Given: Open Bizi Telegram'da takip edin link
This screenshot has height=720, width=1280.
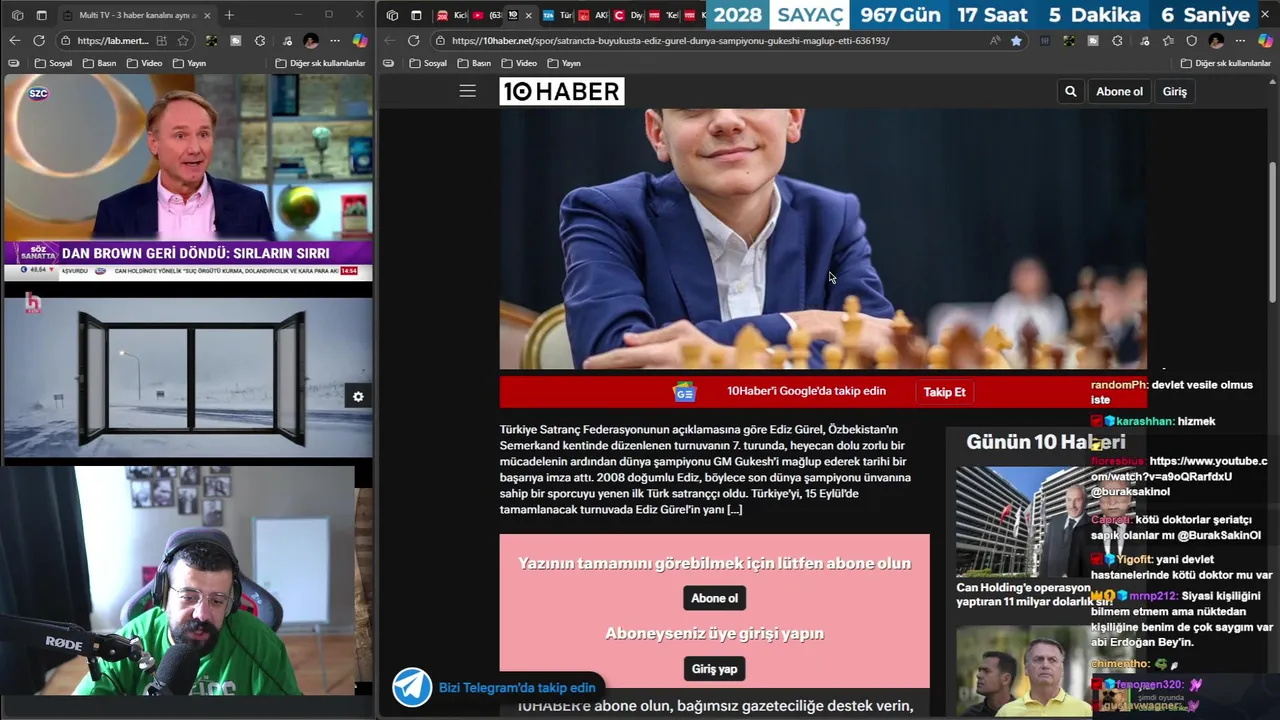Looking at the screenshot, I should pos(517,687).
